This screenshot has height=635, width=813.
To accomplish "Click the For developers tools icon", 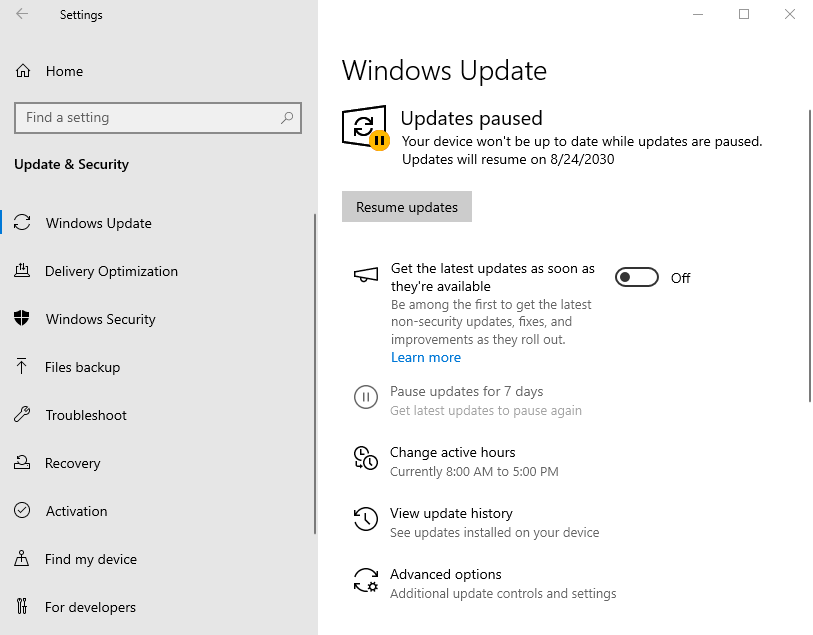I will tap(22, 606).
